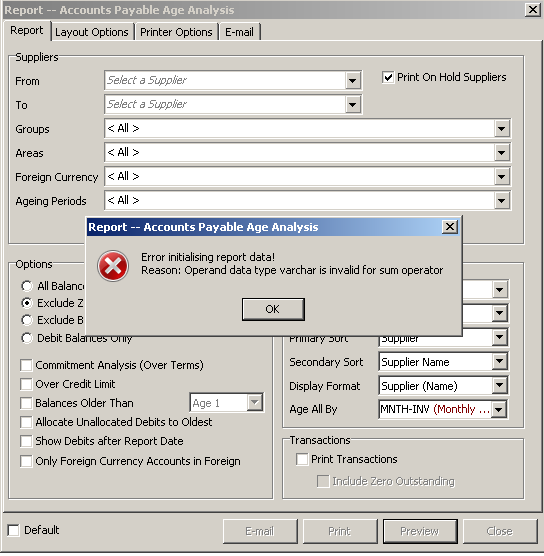
Task: Open the top dropdown right of error dialog
Action: pos(499,289)
